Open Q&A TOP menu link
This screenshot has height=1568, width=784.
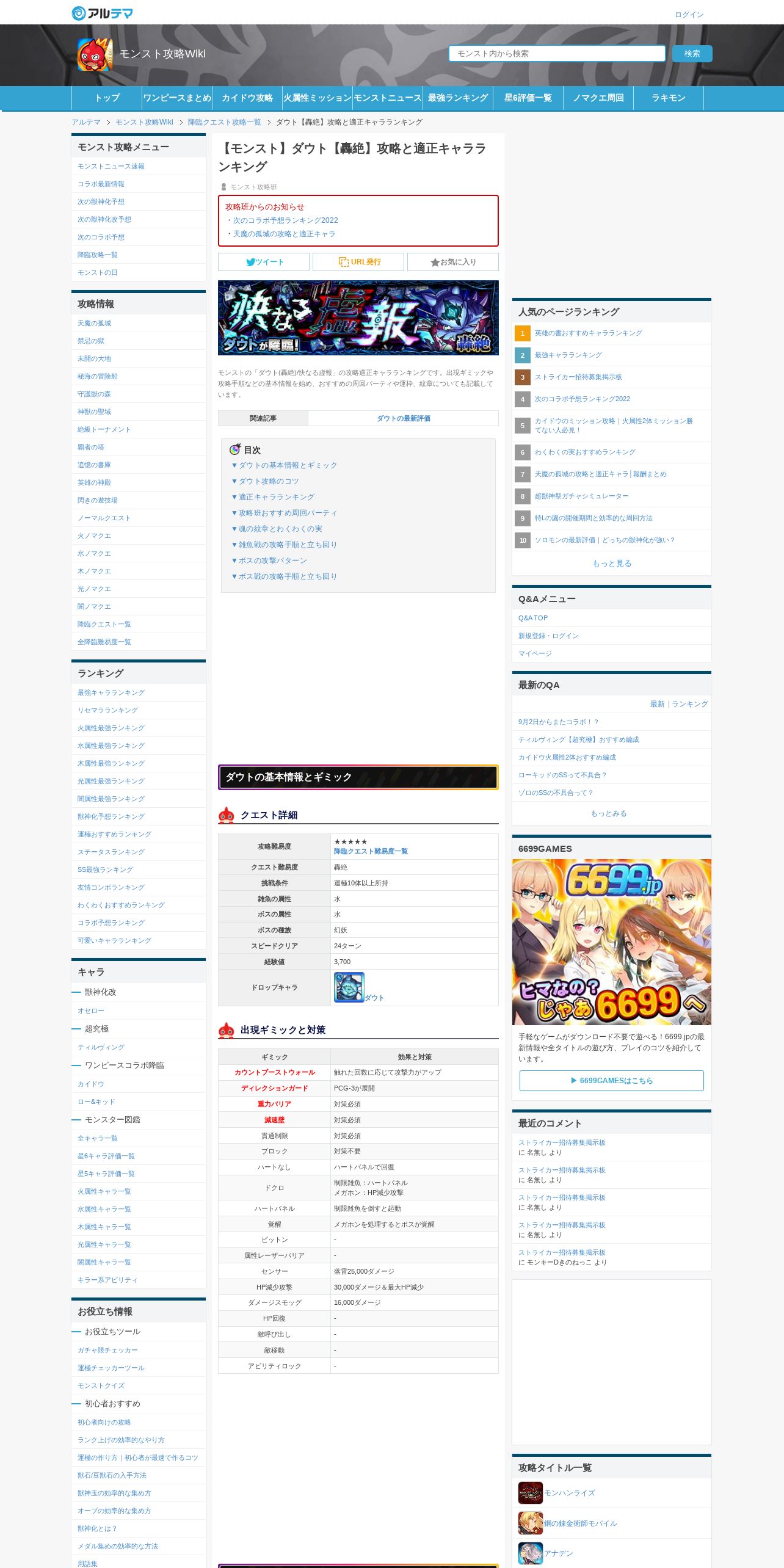(x=533, y=618)
